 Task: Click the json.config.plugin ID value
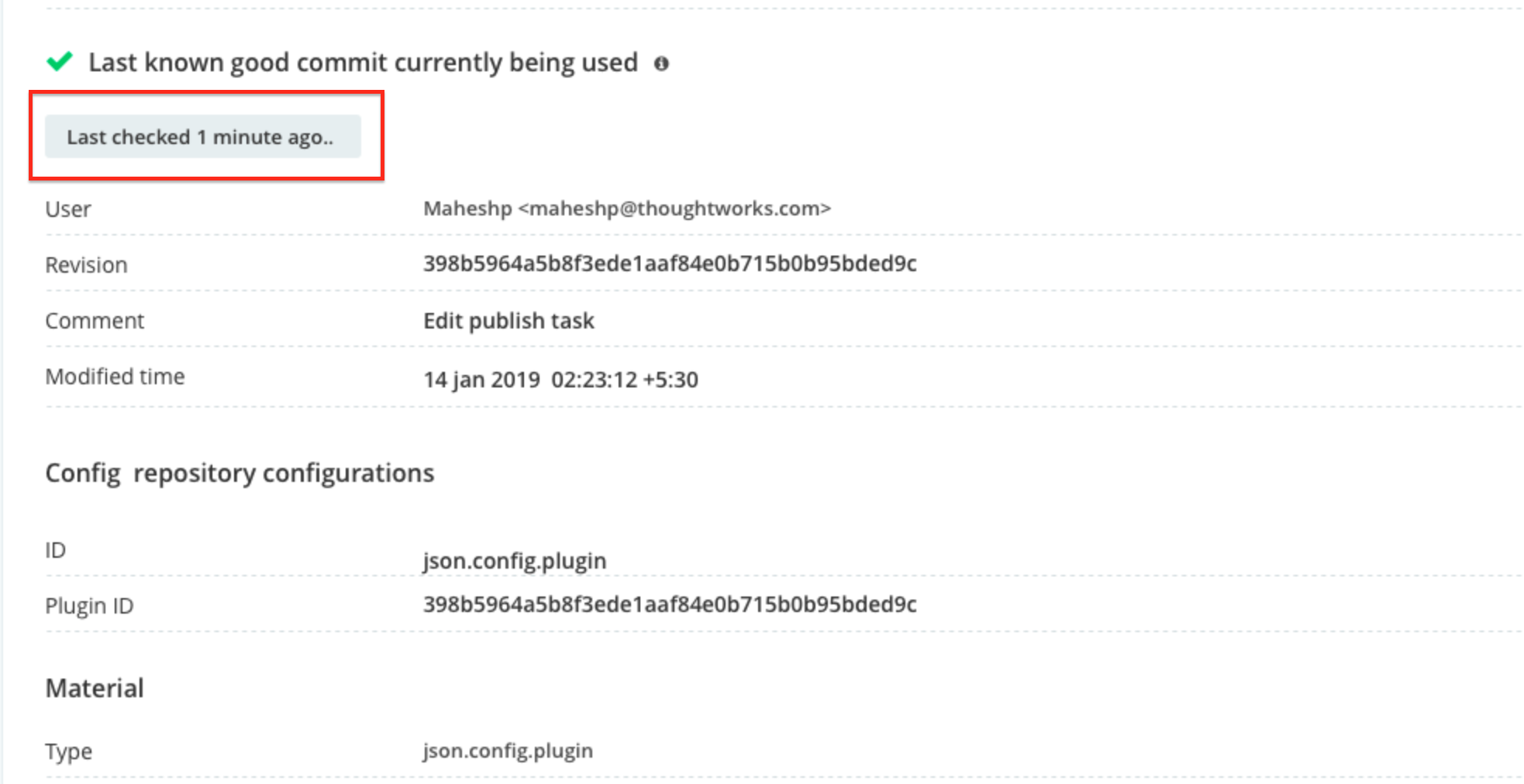click(x=515, y=559)
